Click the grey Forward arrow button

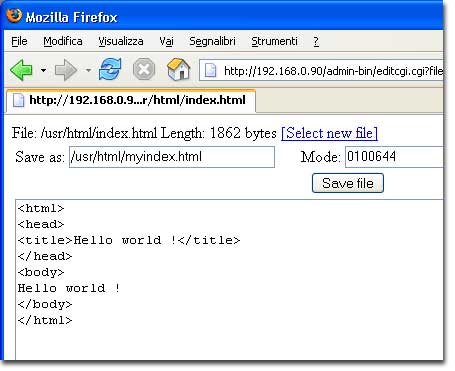[x=66, y=70]
